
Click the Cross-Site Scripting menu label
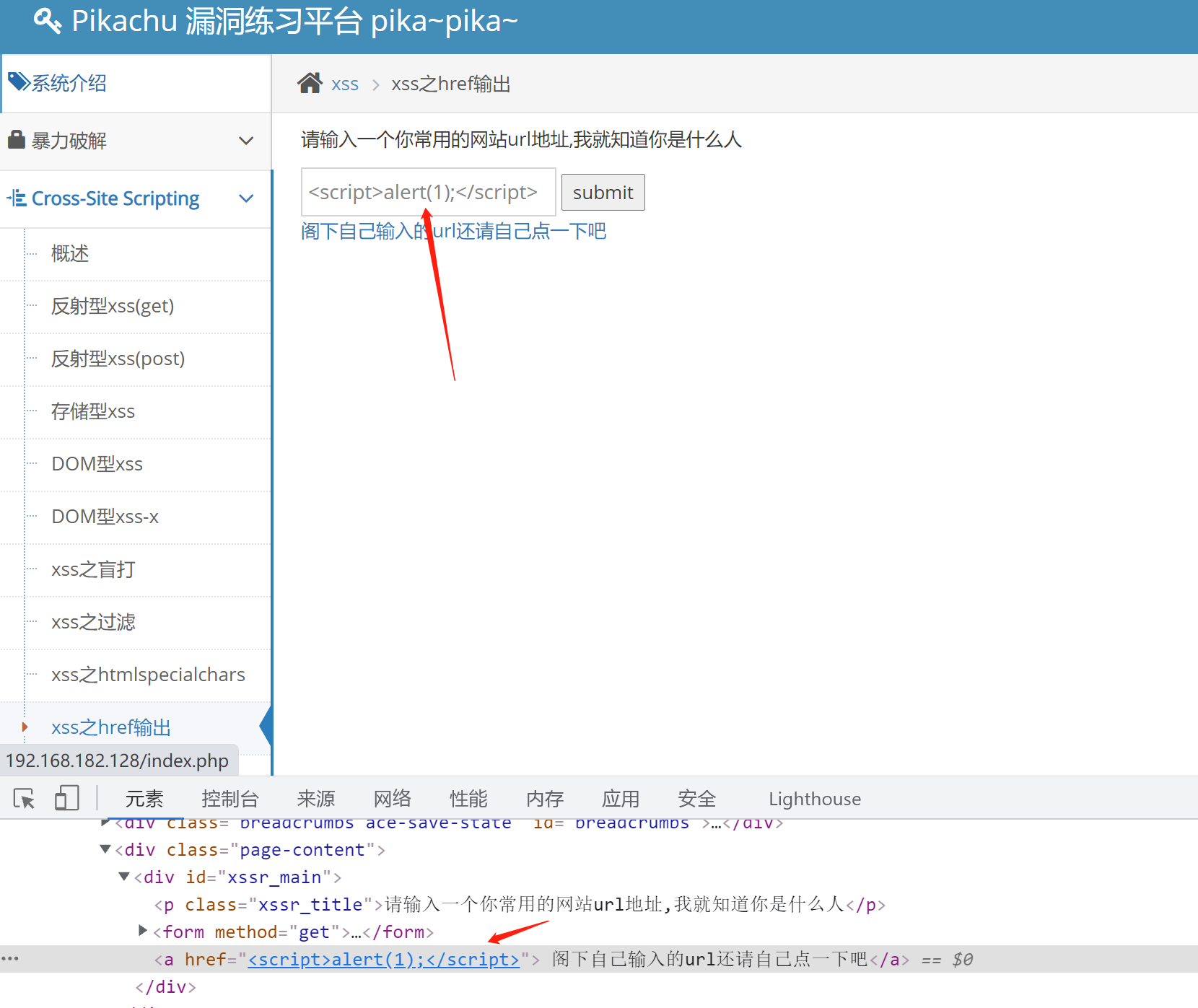pos(115,198)
